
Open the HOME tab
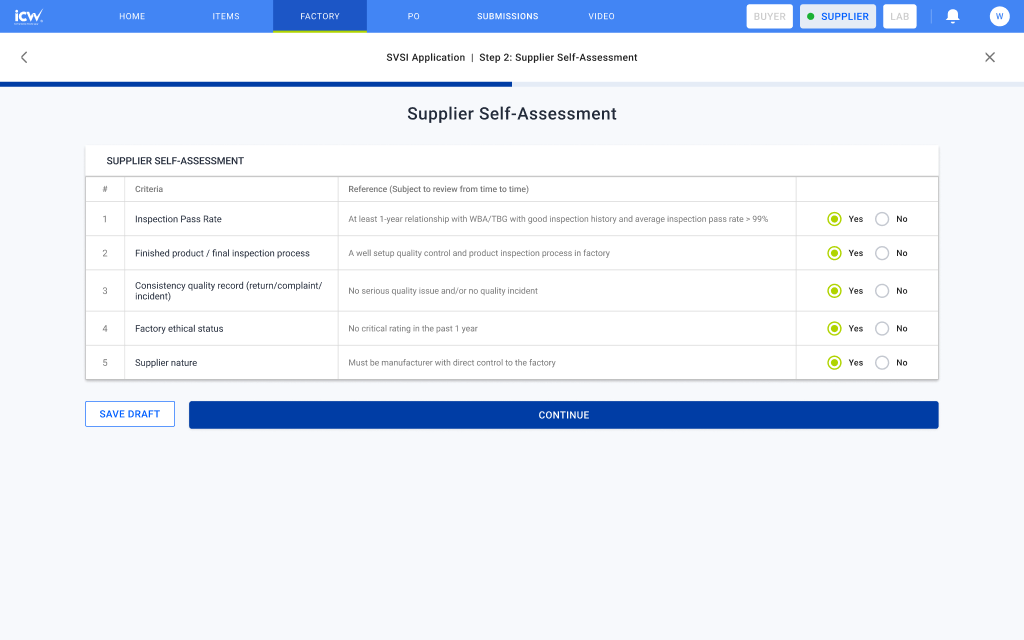(x=132, y=16)
